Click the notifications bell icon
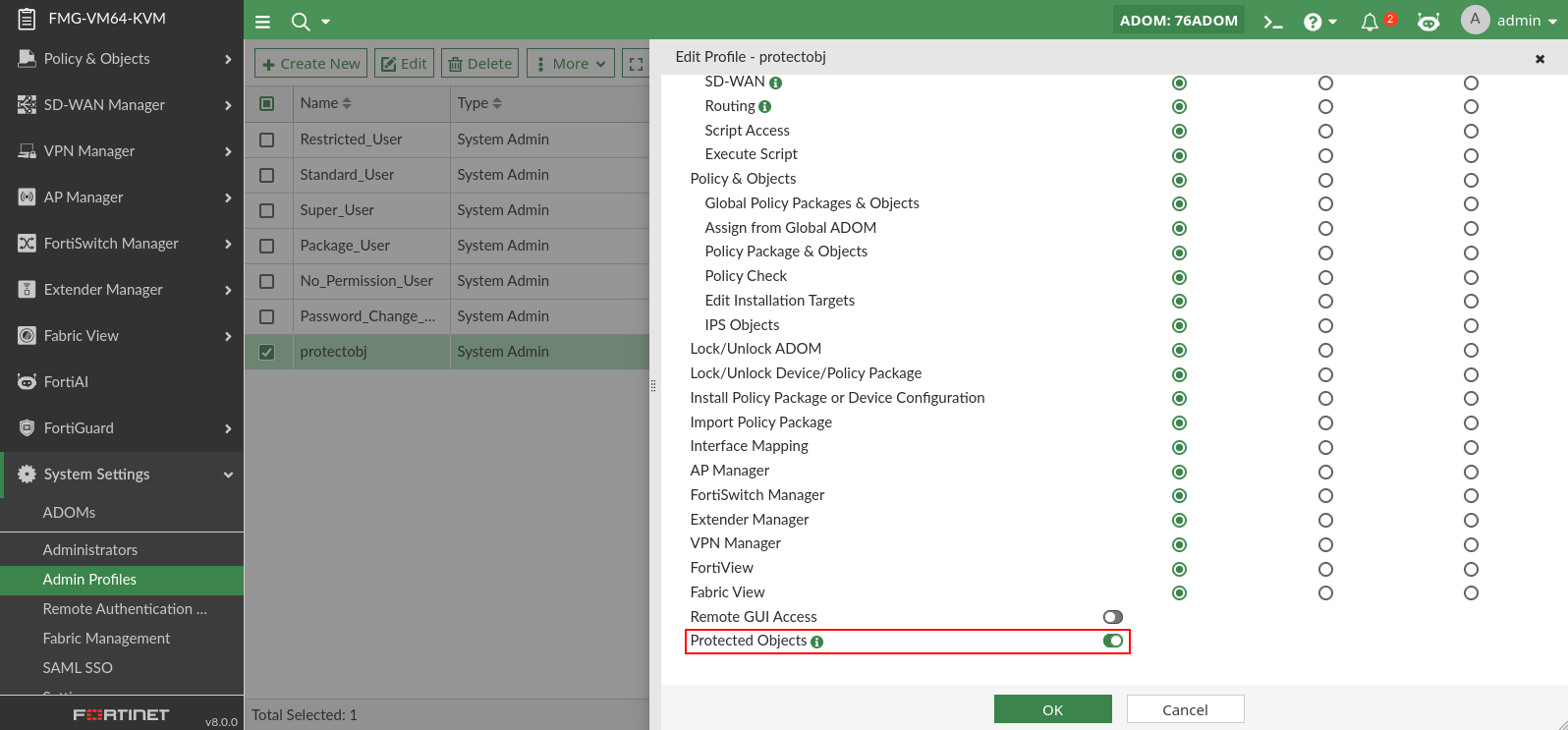 point(1370,22)
